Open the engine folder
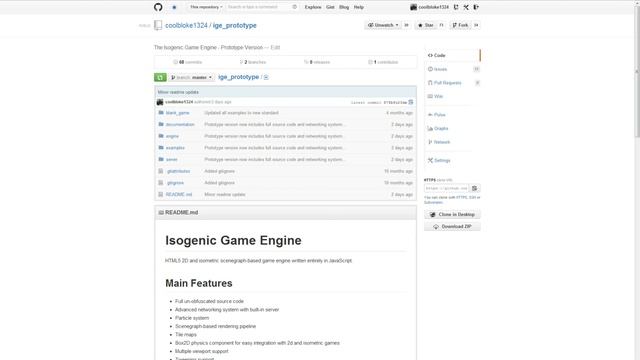Screen dimensions: 640x360 [x=172, y=136]
